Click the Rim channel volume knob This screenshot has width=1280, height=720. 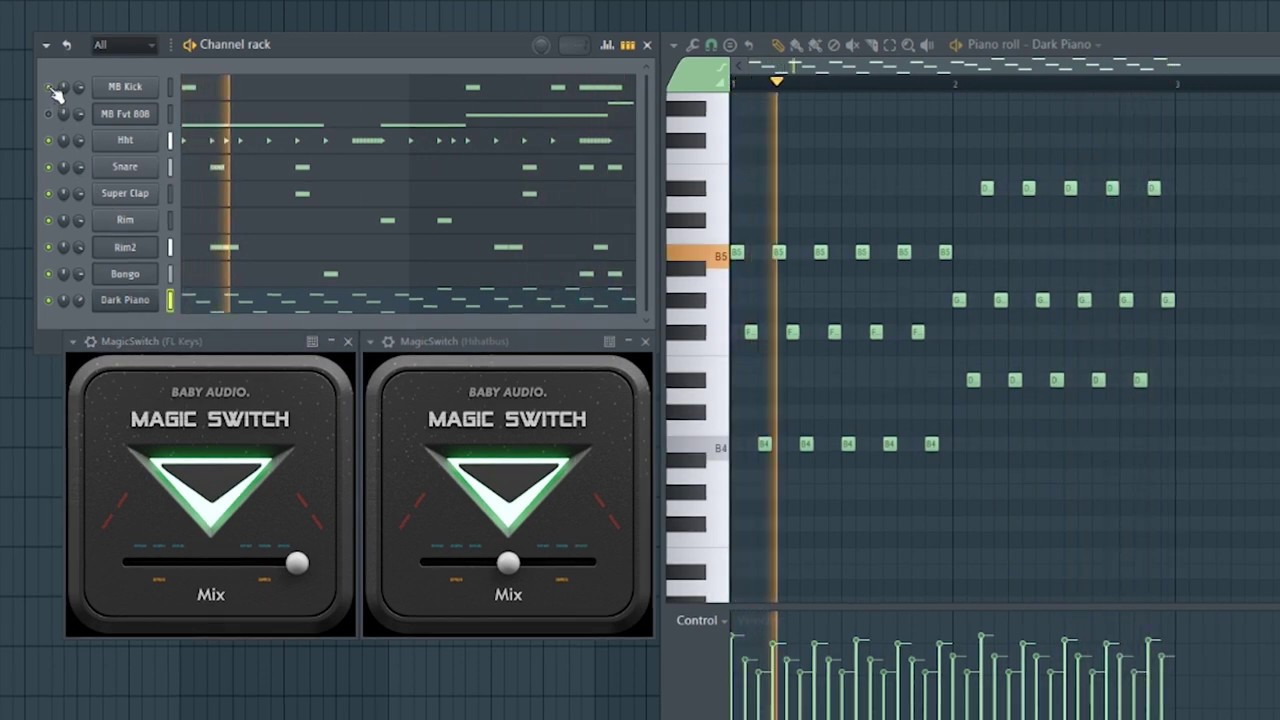(79, 221)
